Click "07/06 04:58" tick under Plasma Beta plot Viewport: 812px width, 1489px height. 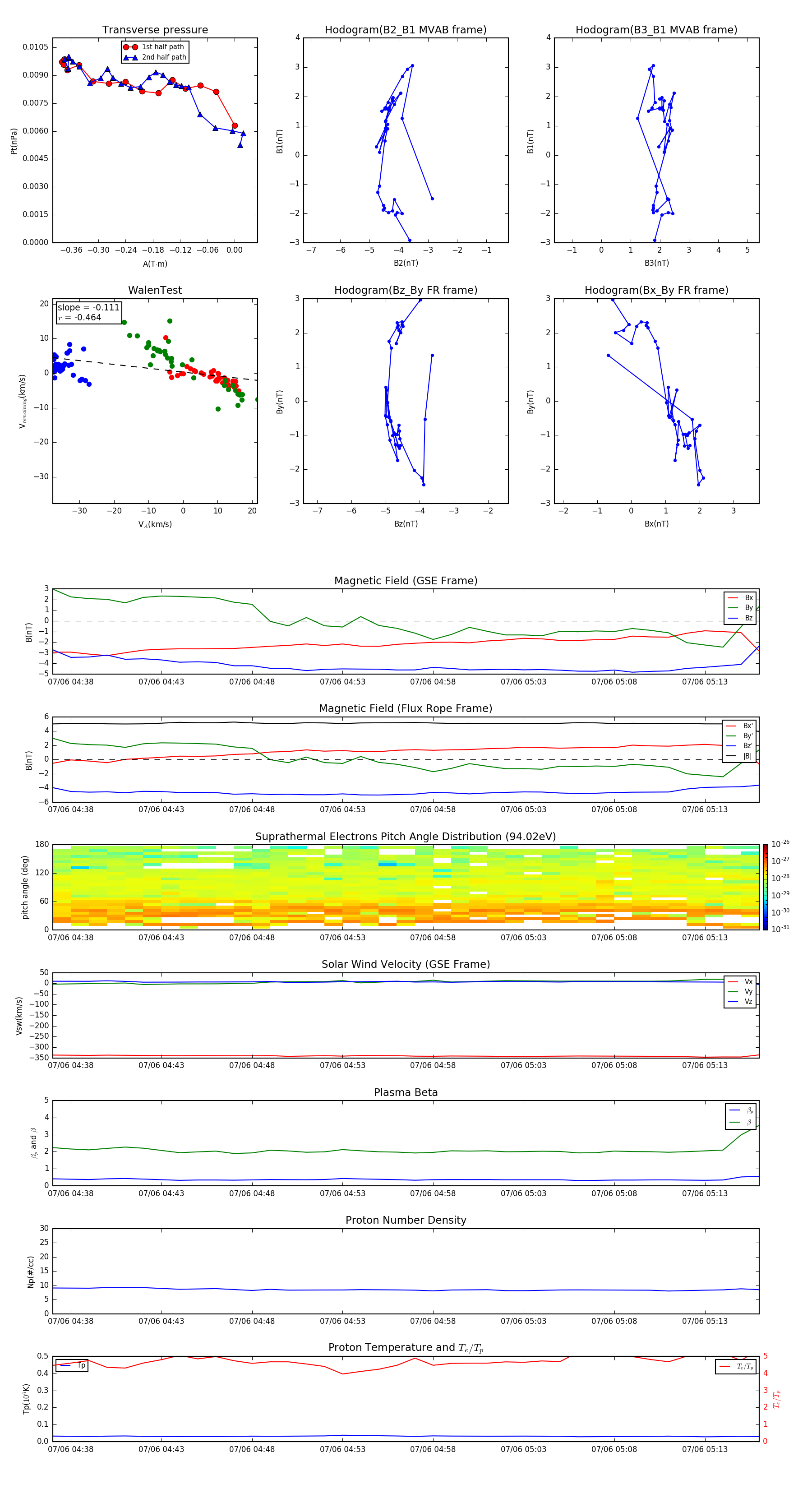[433, 1193]
